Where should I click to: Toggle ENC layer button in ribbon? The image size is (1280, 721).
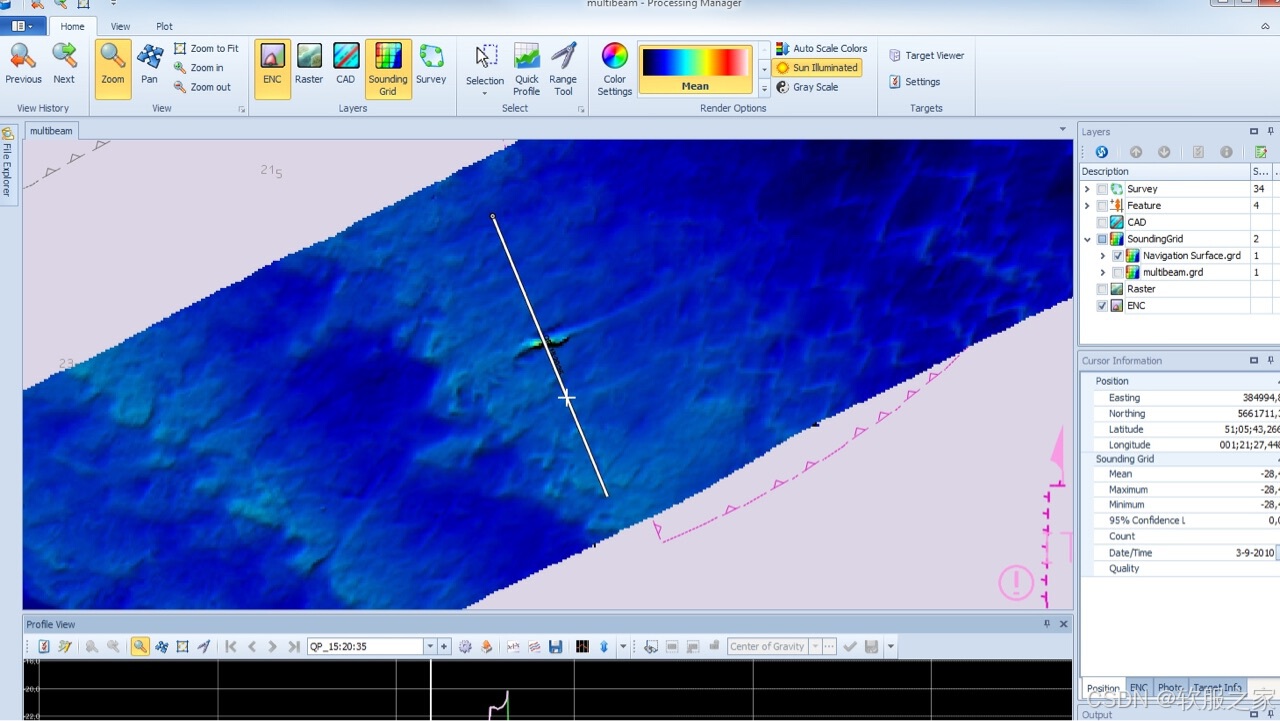click(272, 68)
